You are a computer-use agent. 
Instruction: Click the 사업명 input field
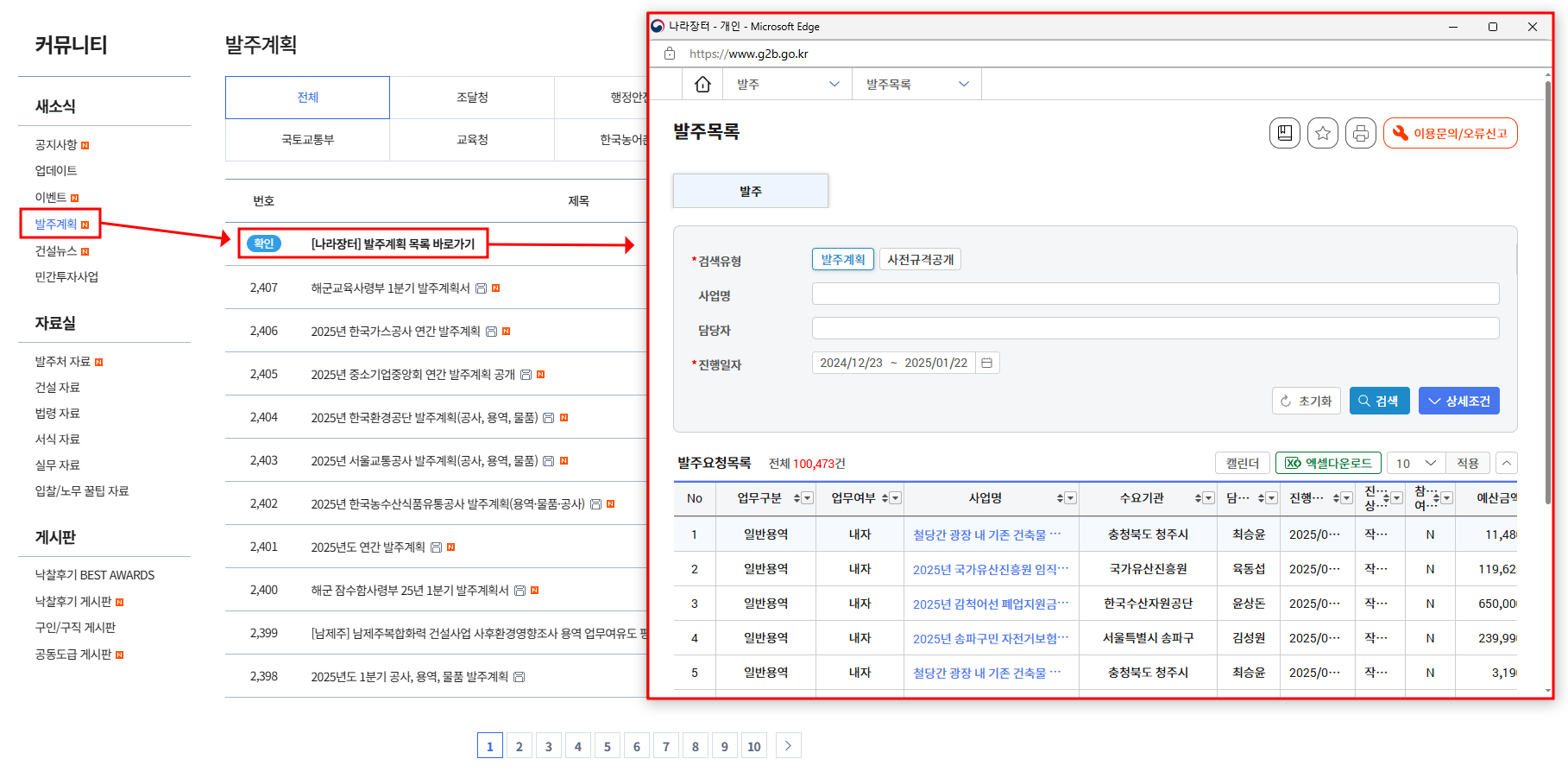click(x=1156, y=294)
